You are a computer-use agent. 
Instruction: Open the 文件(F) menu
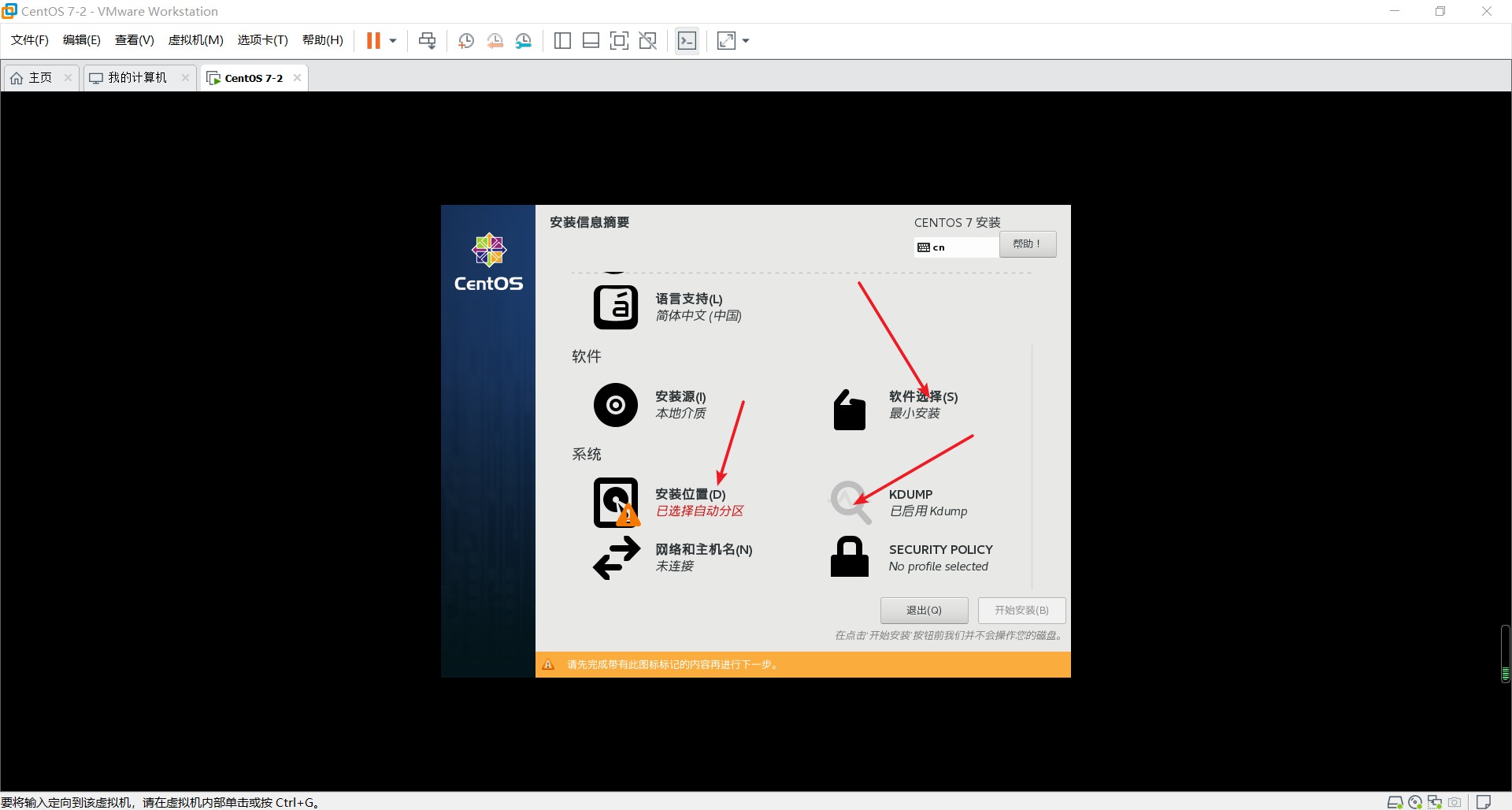30,40
